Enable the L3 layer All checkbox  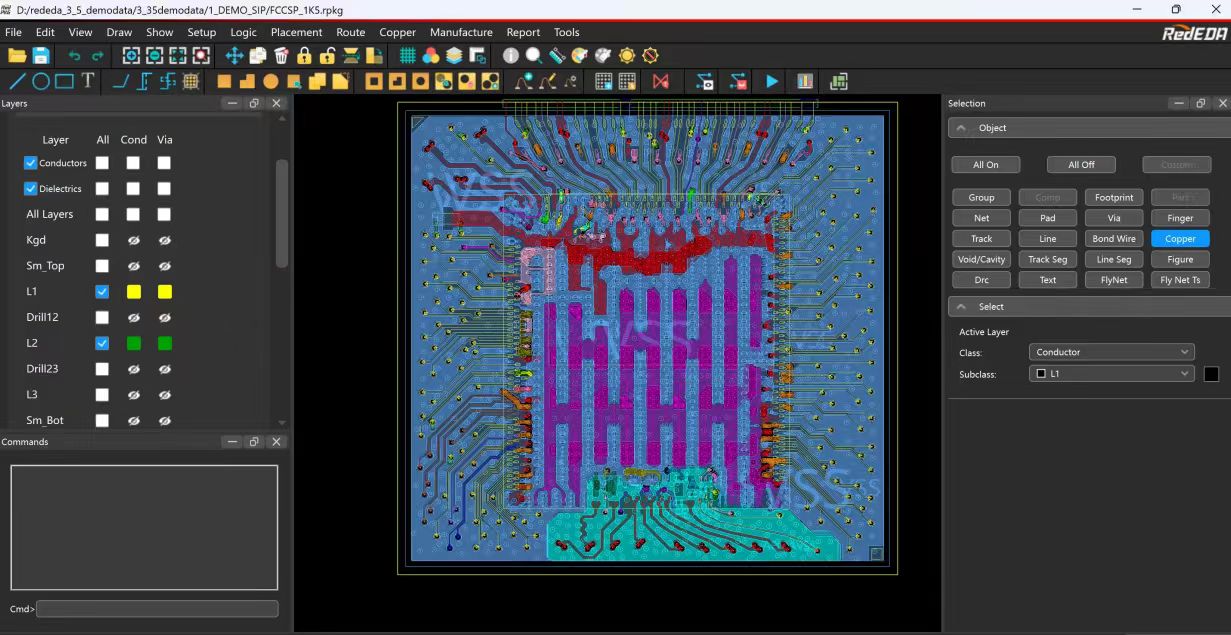point(102,395)
